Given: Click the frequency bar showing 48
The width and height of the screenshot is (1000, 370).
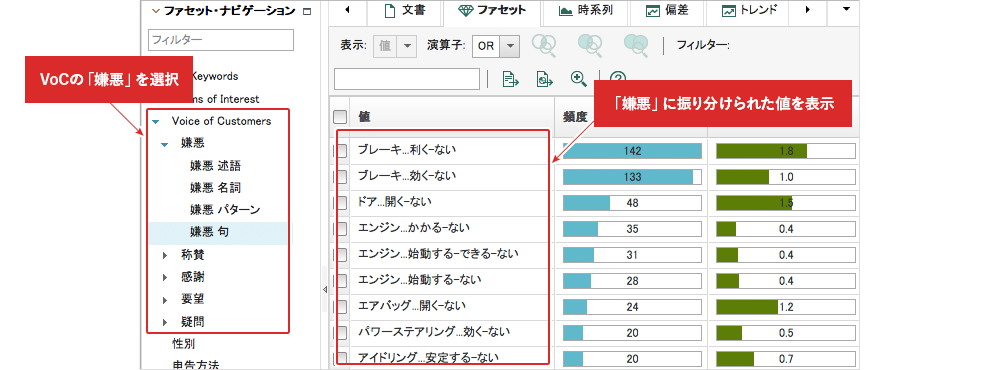Looking at the screenshot, I should pos(632,204).
